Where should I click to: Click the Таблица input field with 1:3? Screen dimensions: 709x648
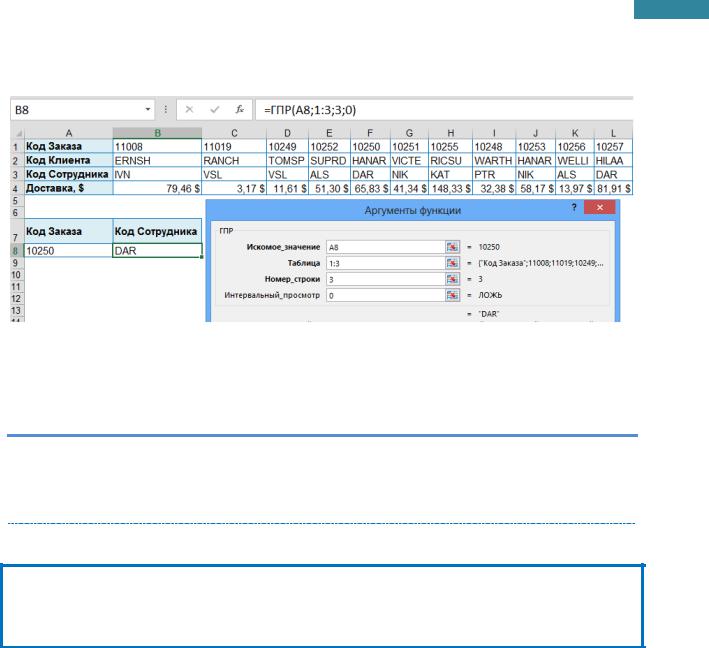(383, 263)
